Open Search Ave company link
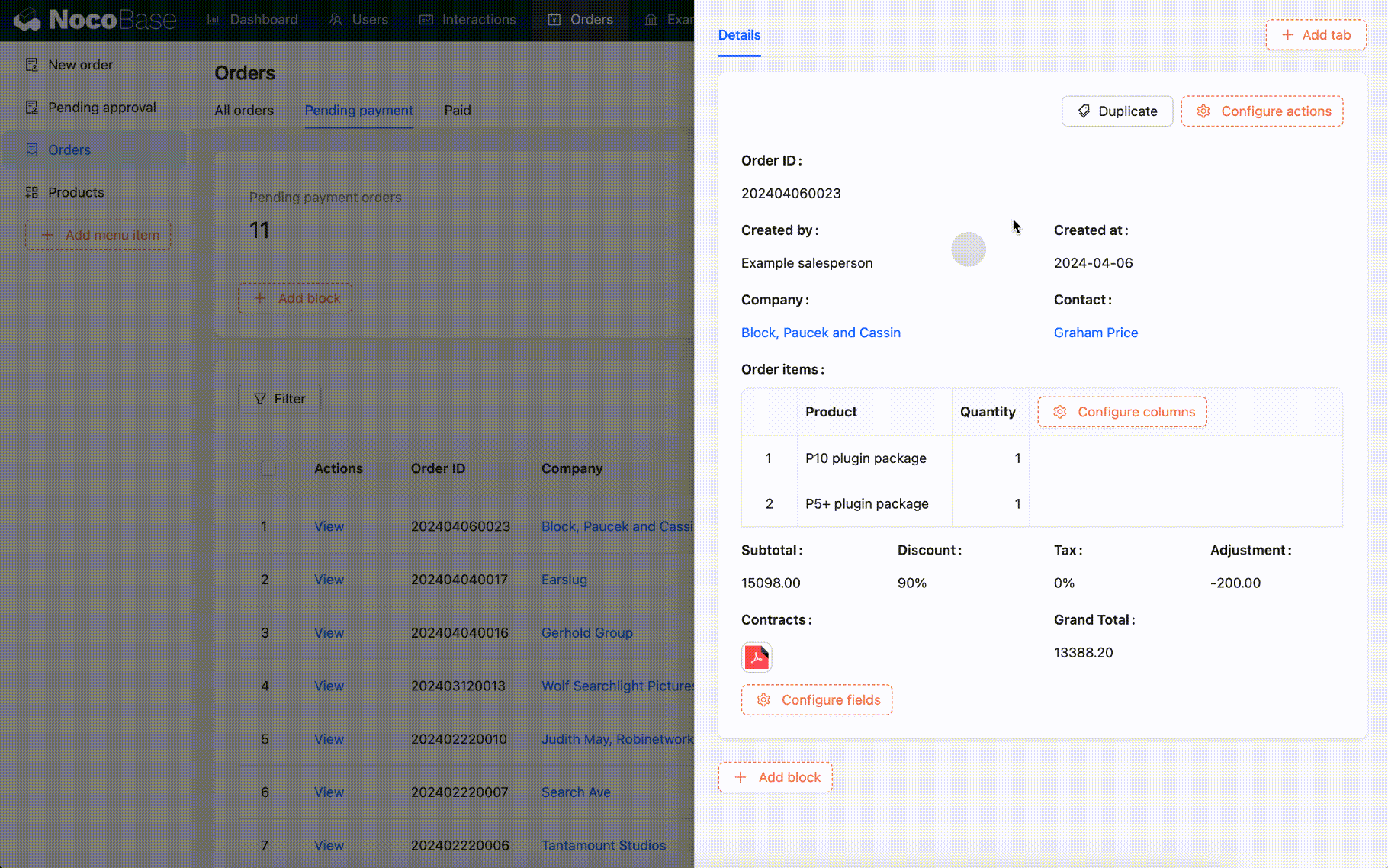The height and width of the screenshot is (868, 1388). tap(576, 792)
